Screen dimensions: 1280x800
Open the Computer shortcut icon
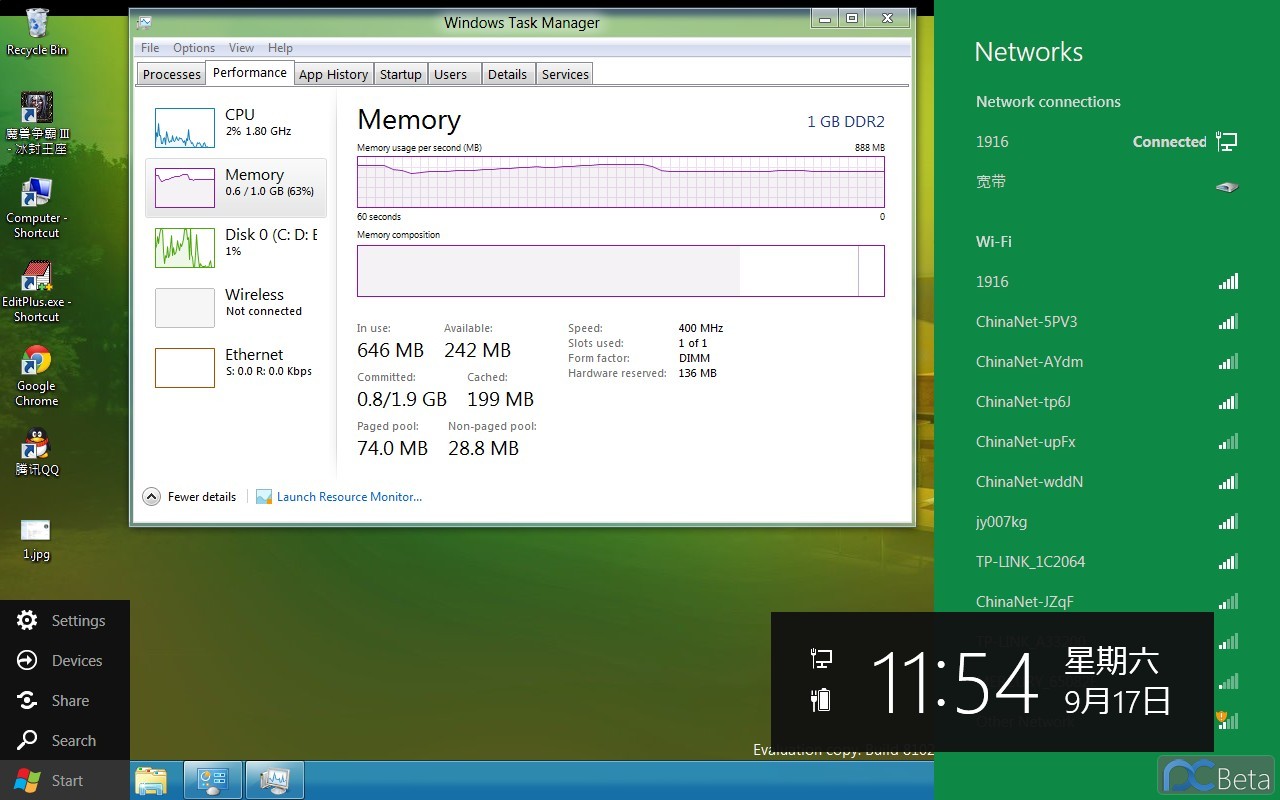36,208
